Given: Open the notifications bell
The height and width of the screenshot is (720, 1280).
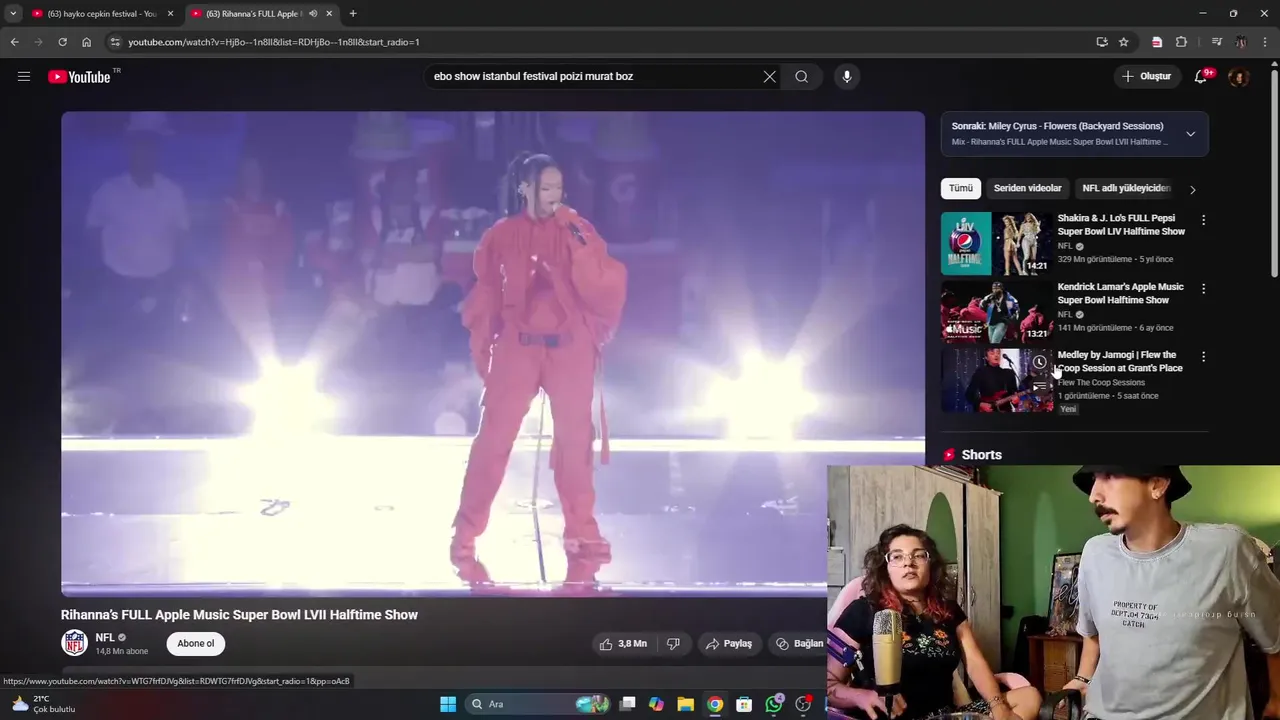Looking at the screenshot, I should (x=1202, y=76).
